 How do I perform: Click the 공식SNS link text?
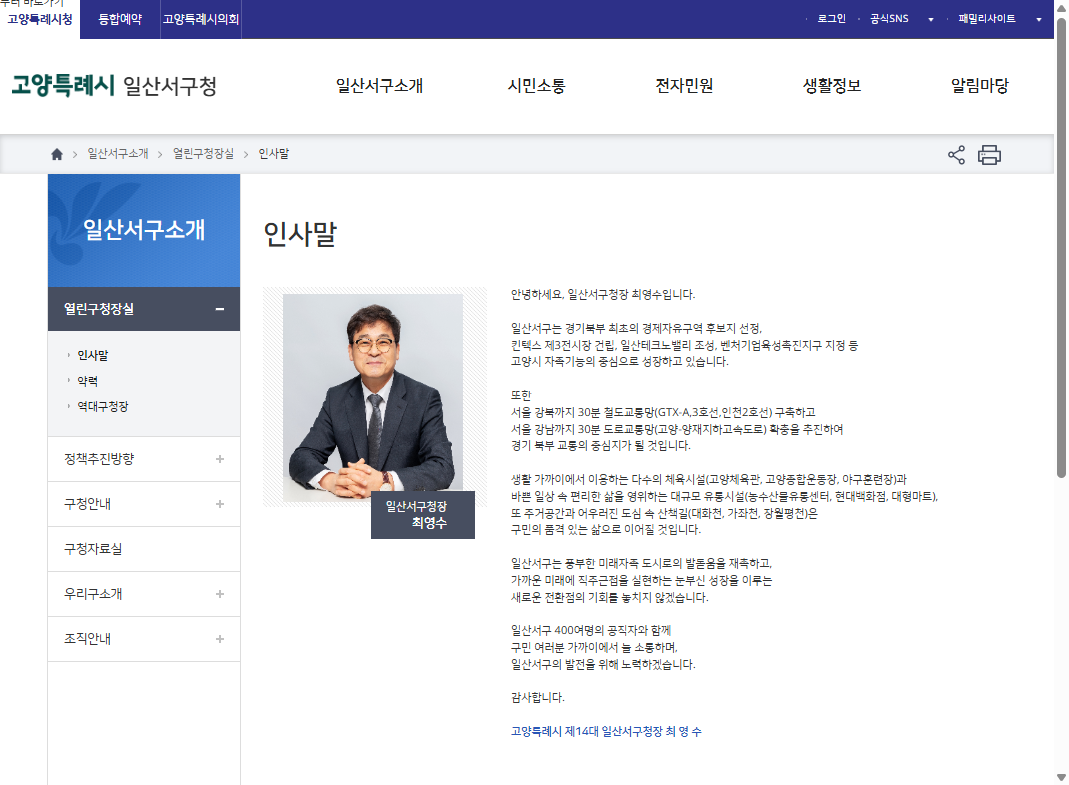(x=889, y=19)
